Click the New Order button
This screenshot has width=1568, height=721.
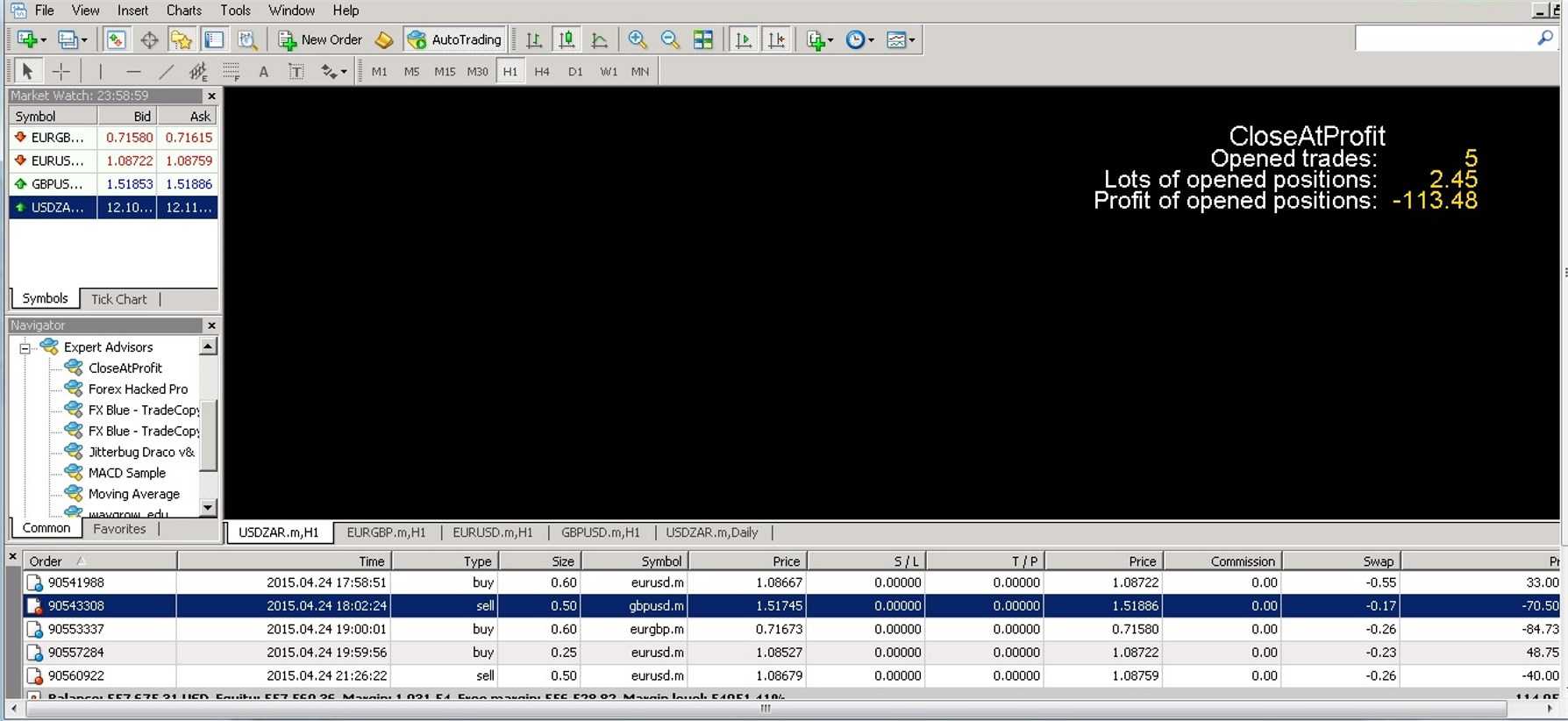(320, 39)
